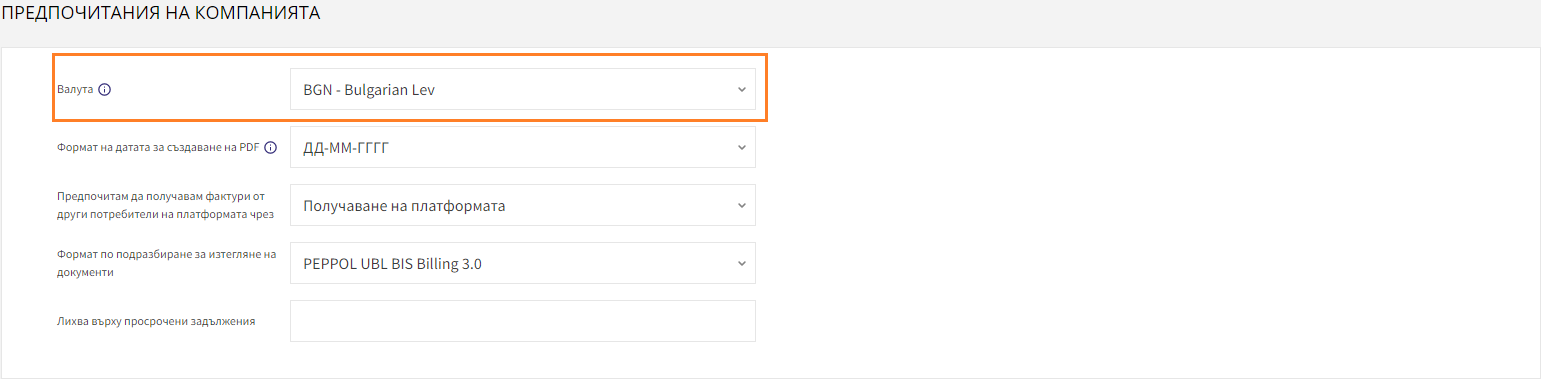Image resolution: width=1541 pixels, height=379 pixels.
Task: Click the orange highlighted frame around Валута row
Action: click(x=410, y=55)
